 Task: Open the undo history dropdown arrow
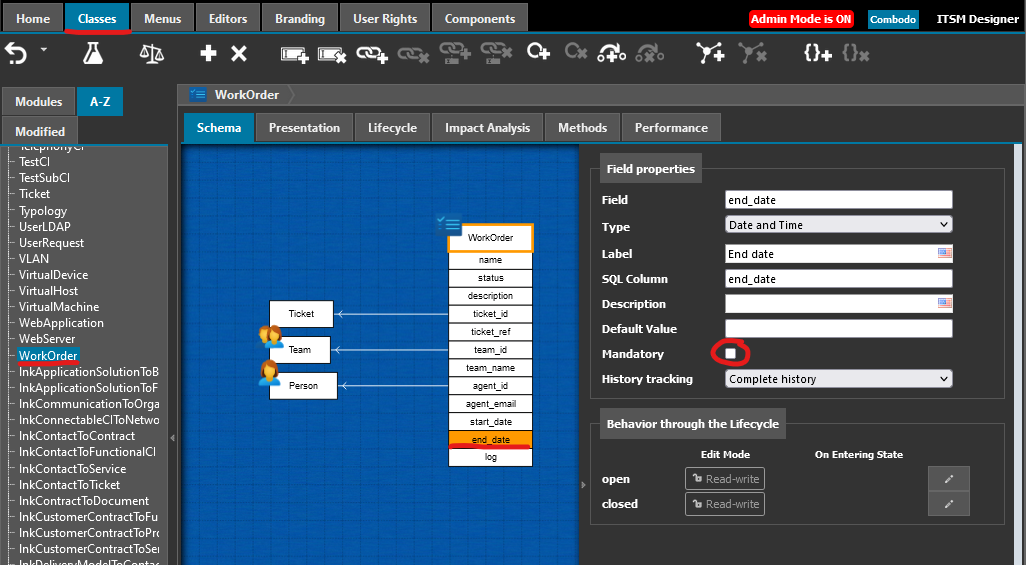click(x=44, y=49)
